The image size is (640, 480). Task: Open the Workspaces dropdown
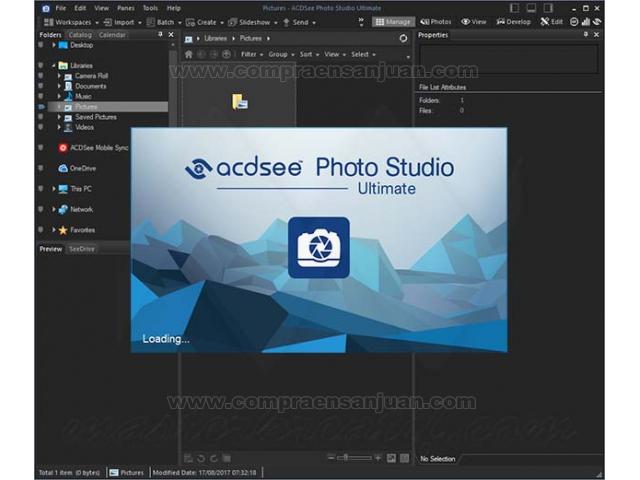(x=71, y=22)
